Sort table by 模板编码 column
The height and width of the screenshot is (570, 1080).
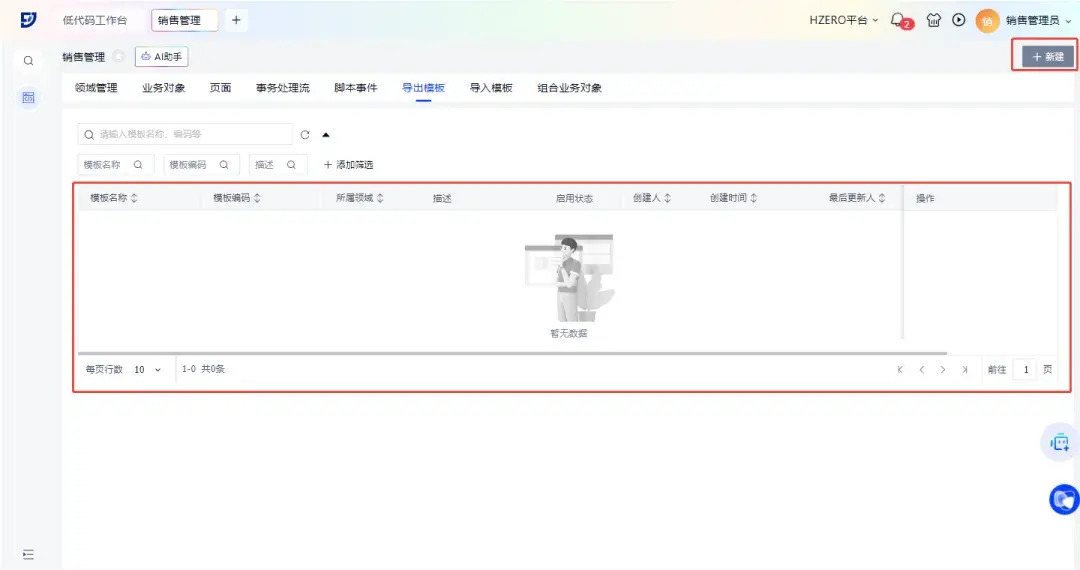coord(258,198)
